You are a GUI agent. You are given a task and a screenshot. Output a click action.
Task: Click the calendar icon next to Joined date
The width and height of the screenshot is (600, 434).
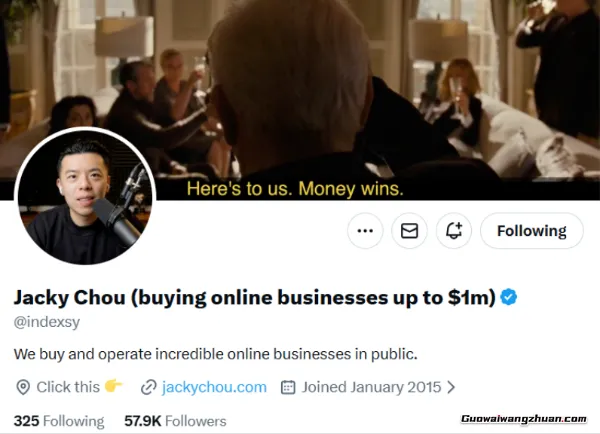(x=288, y=387)
